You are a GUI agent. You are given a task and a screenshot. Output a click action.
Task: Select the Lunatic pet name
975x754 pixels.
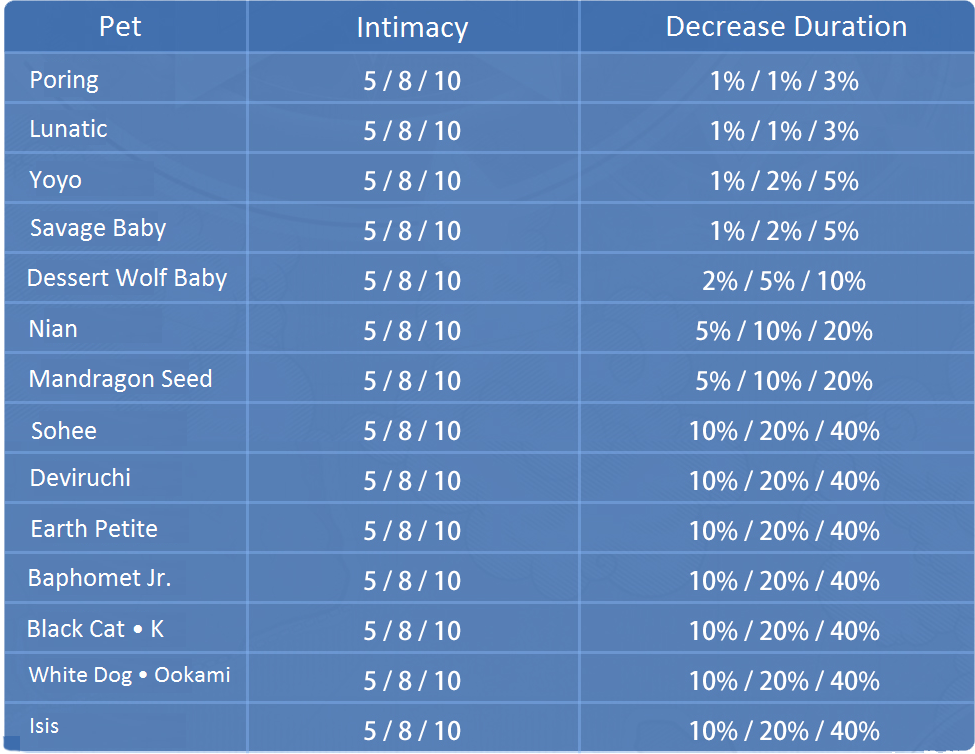68,129
